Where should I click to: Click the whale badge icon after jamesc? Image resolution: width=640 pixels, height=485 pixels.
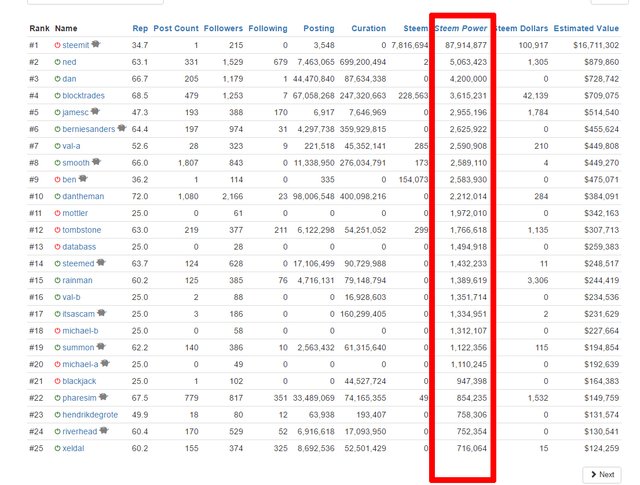coord(95,111)
